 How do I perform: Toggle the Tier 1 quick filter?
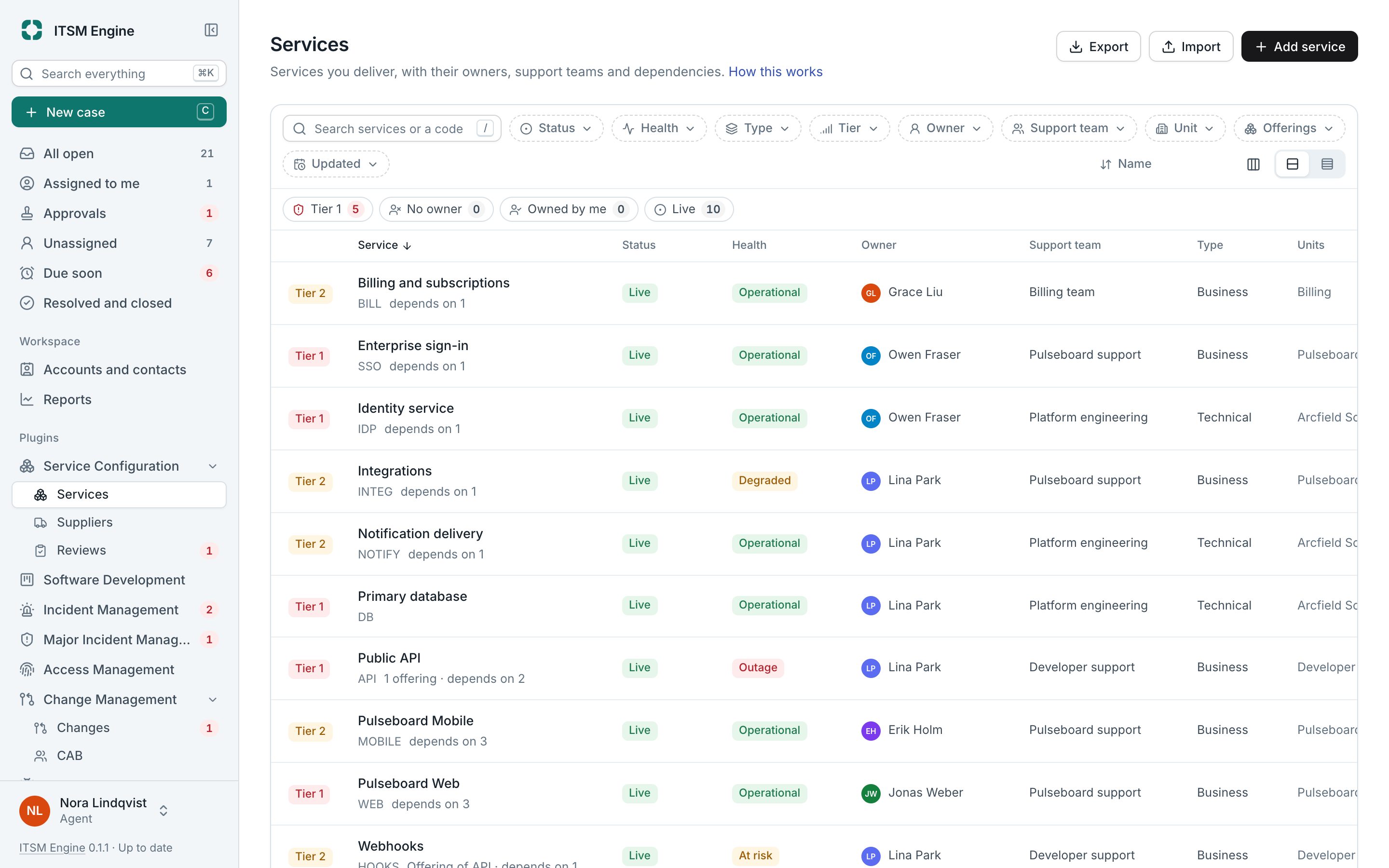coord(328,210)
